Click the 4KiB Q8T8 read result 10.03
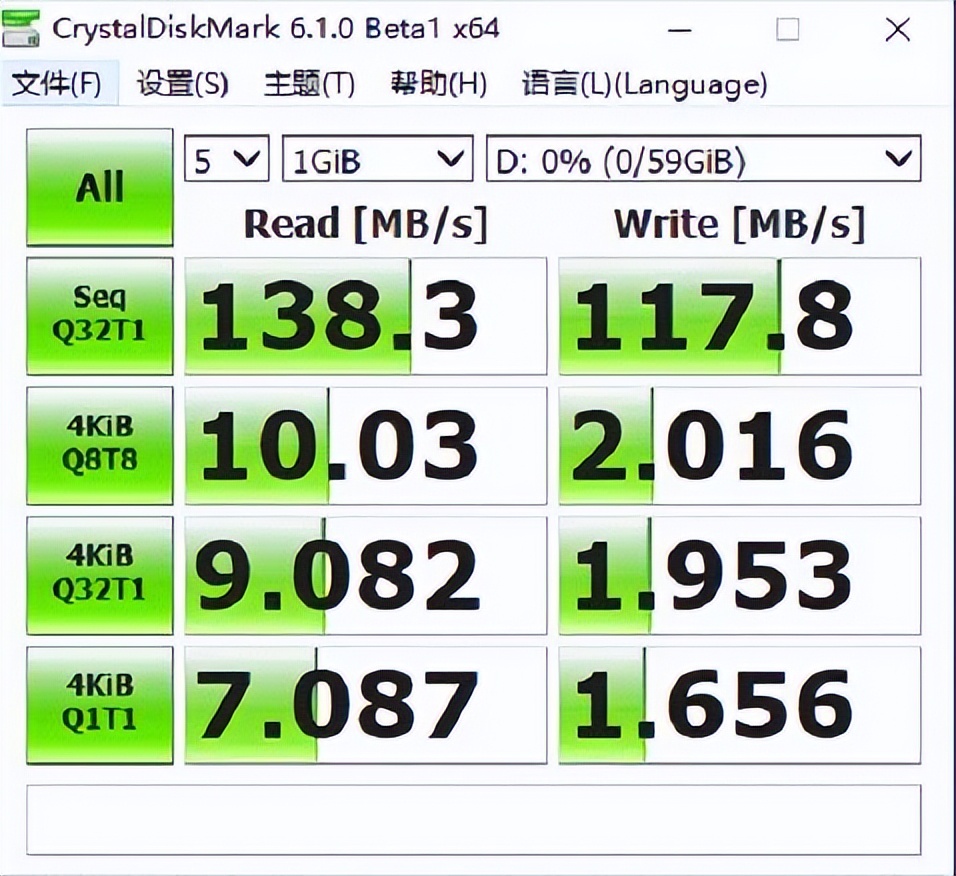956x876 pixels. pos(366,446)
